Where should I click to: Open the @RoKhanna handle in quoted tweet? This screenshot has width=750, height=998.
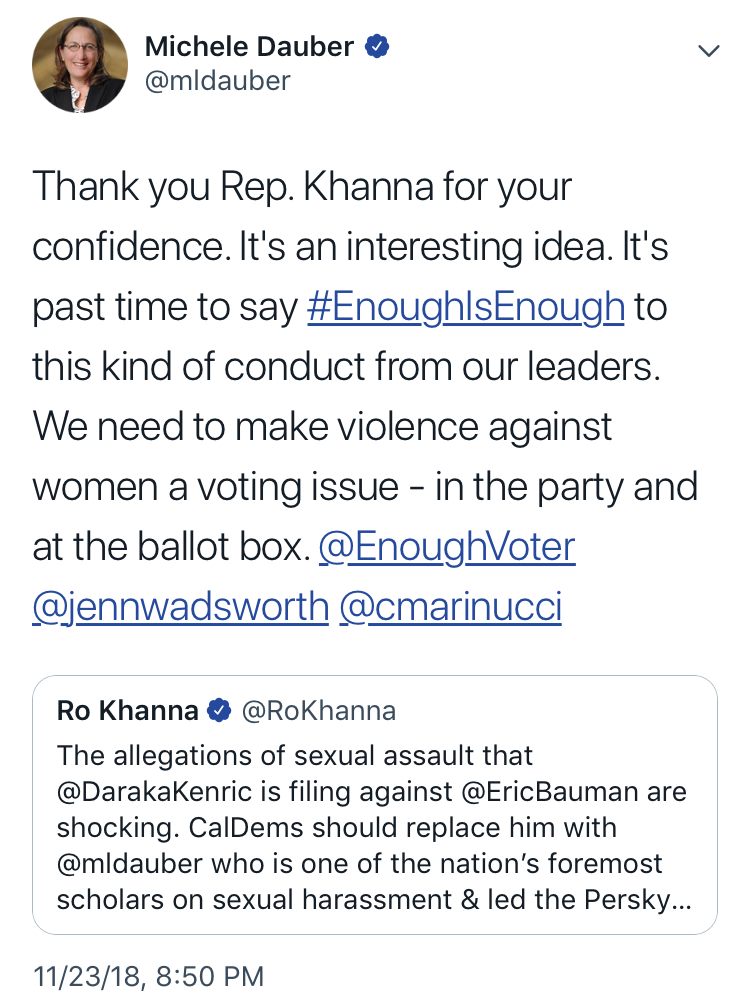pos(319,711)
